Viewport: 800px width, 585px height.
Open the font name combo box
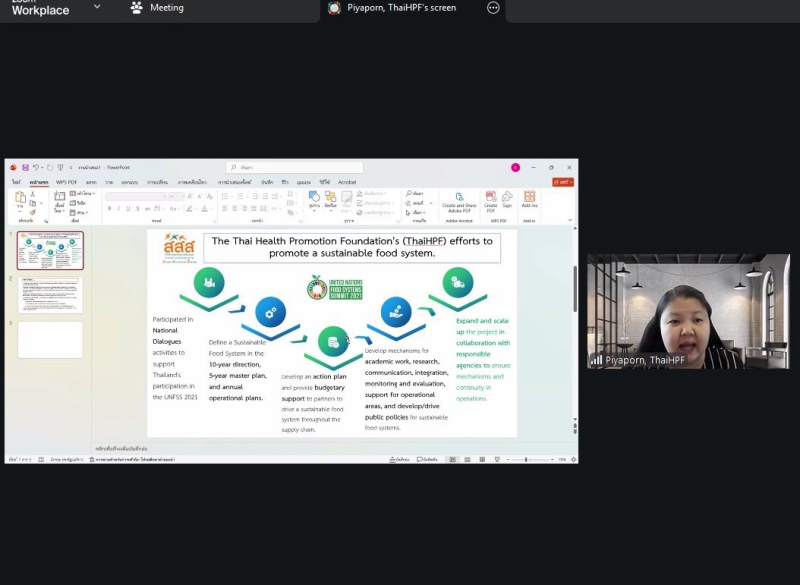pos(135,196)
